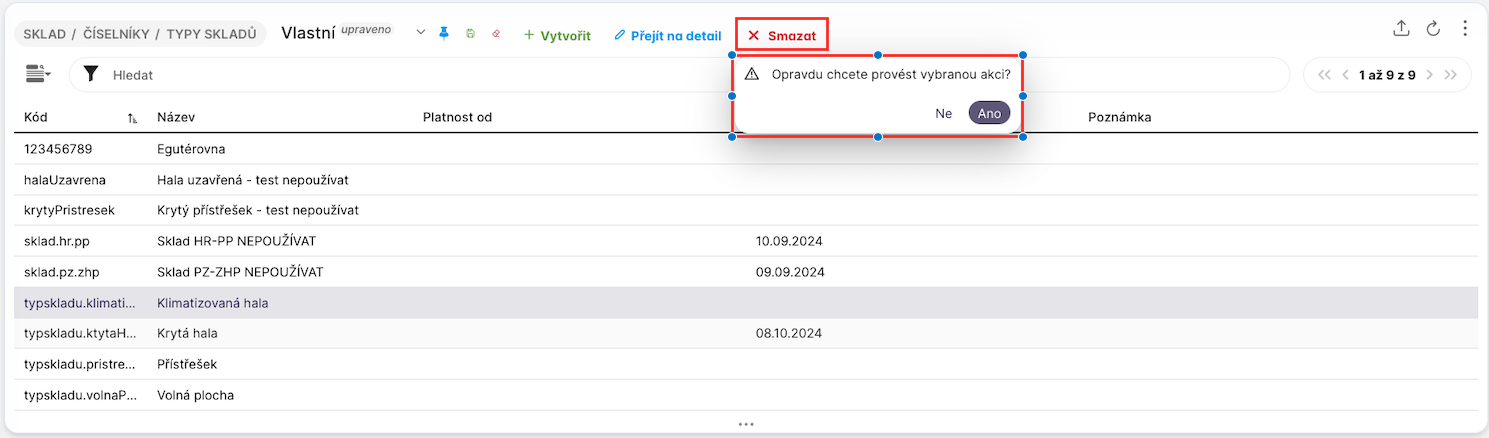Expand the bottom three-dot panel handle
Image resolution: width=1489 pixels, height=438 pixels.
[x=745, y=424]
